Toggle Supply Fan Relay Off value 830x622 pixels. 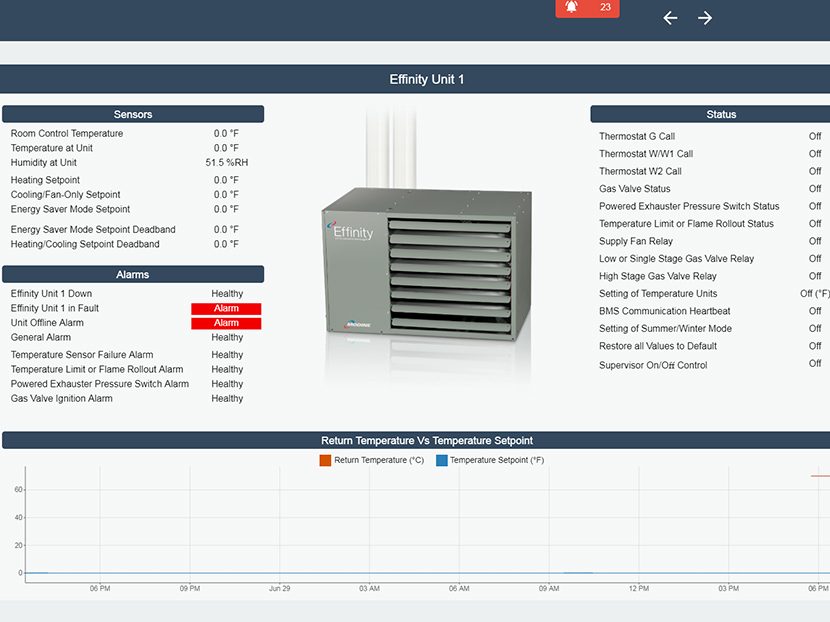point(815,241)
